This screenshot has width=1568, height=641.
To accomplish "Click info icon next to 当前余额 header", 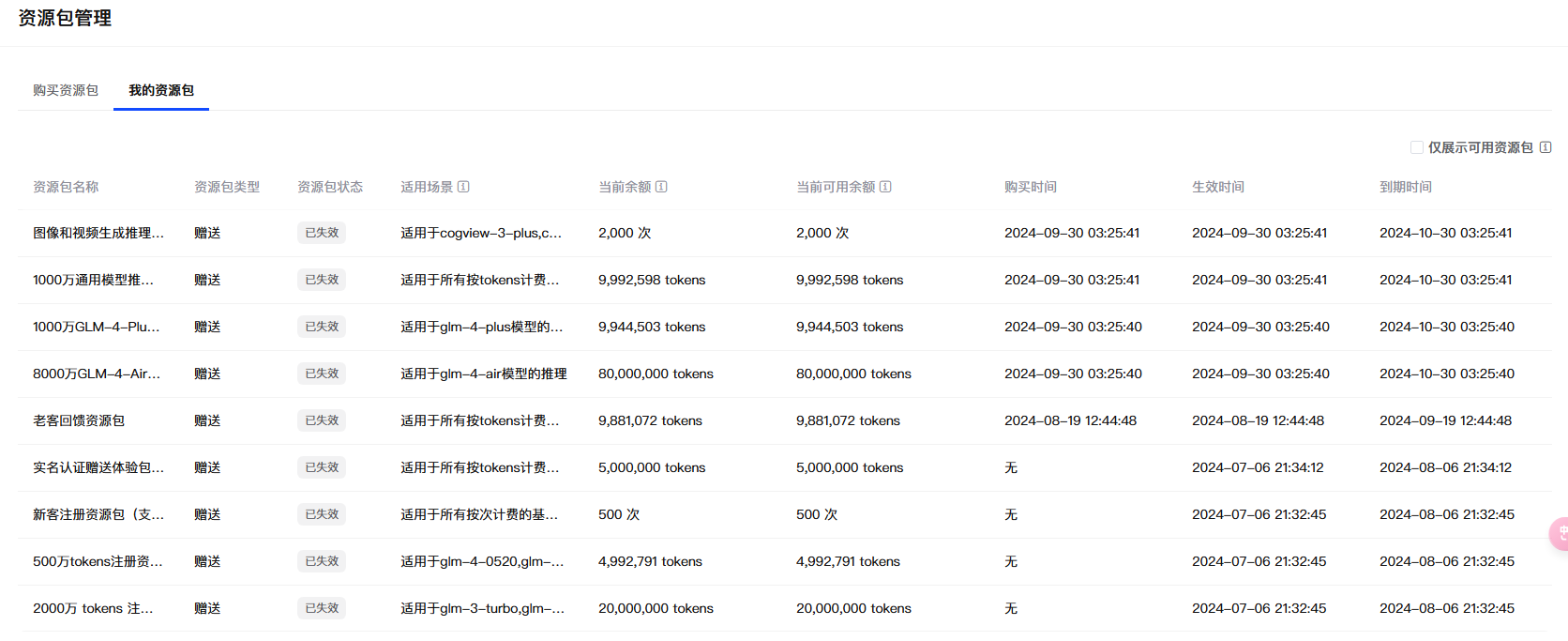I will pos(661,187).
